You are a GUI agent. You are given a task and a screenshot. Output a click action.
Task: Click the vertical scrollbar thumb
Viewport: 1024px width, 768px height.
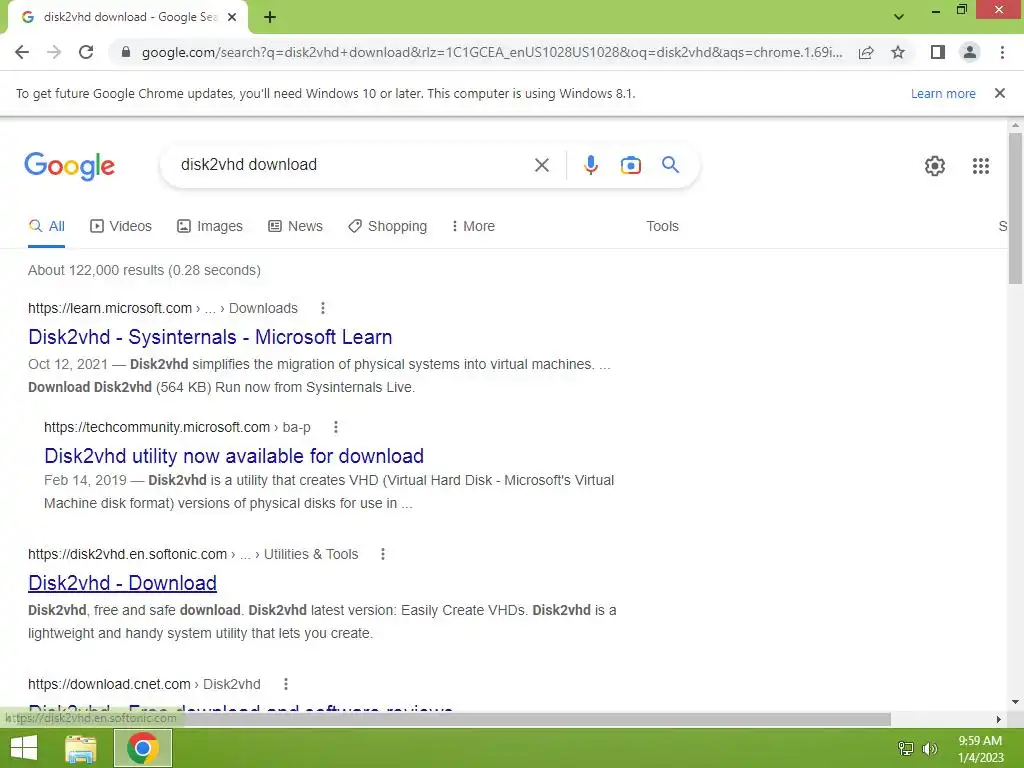[x=1015, y=208]
